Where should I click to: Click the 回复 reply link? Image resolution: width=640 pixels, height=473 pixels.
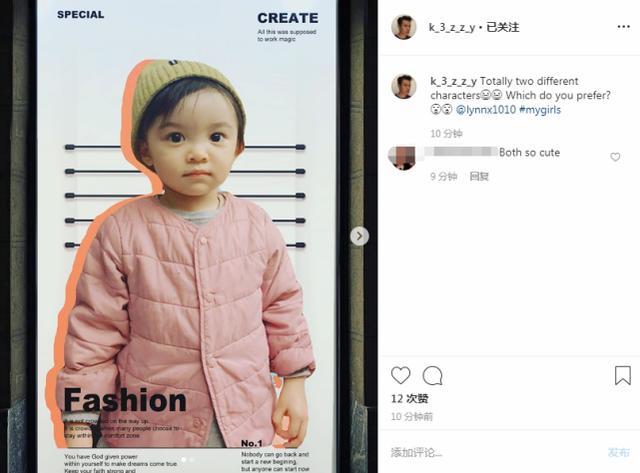479,176
